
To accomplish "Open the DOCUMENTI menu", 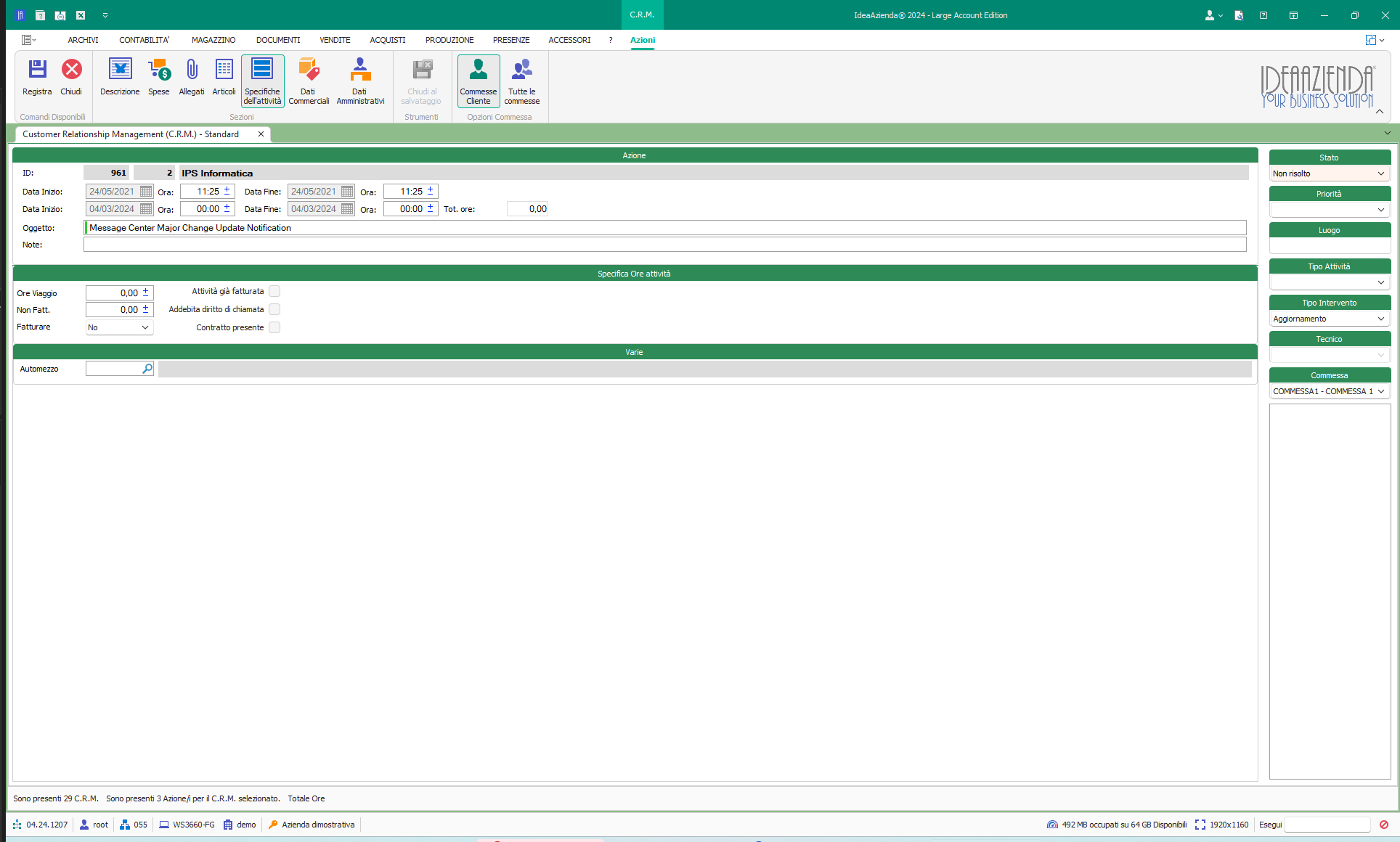I will point(278,40).
